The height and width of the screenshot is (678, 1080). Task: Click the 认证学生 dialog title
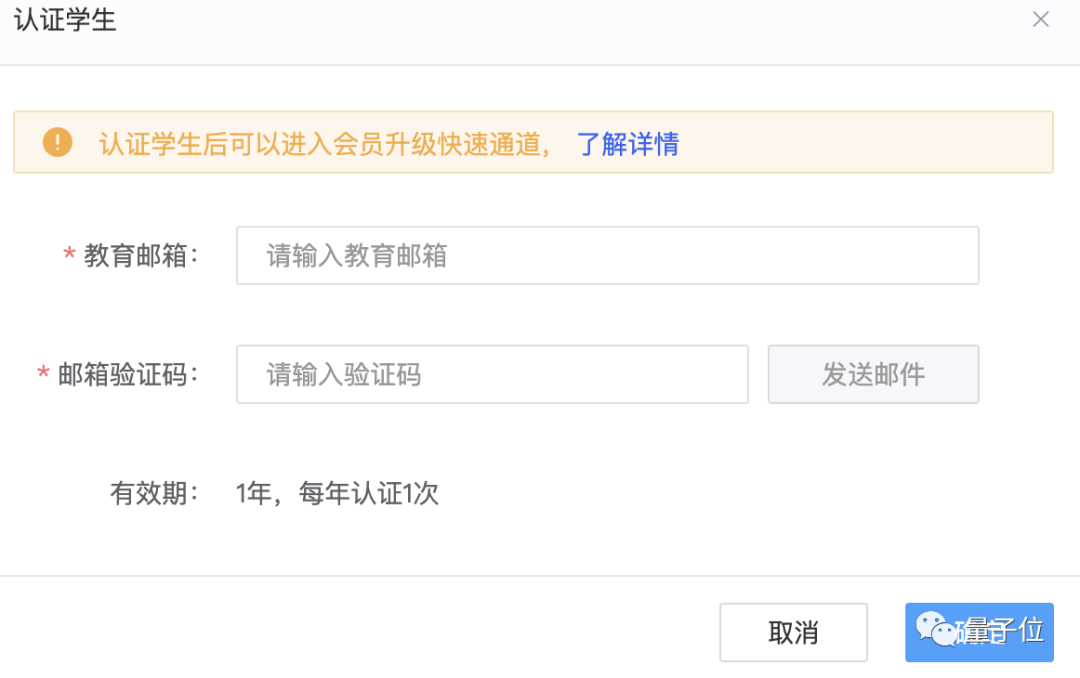[64, 20]
